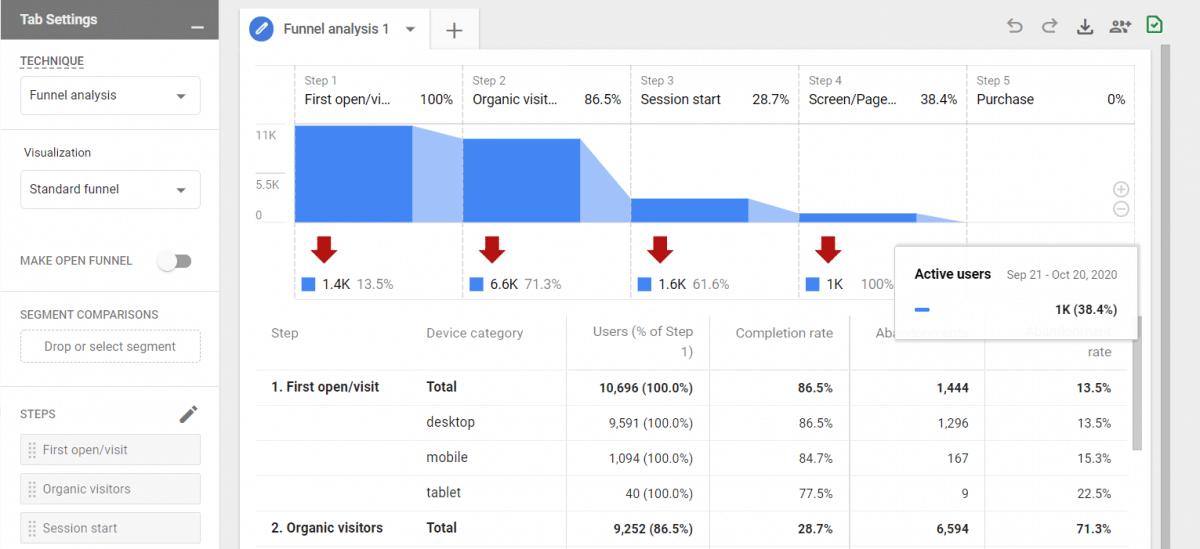
Task: Open the share with users icon
Action: pyautogui.click(x=1119, y=27)
